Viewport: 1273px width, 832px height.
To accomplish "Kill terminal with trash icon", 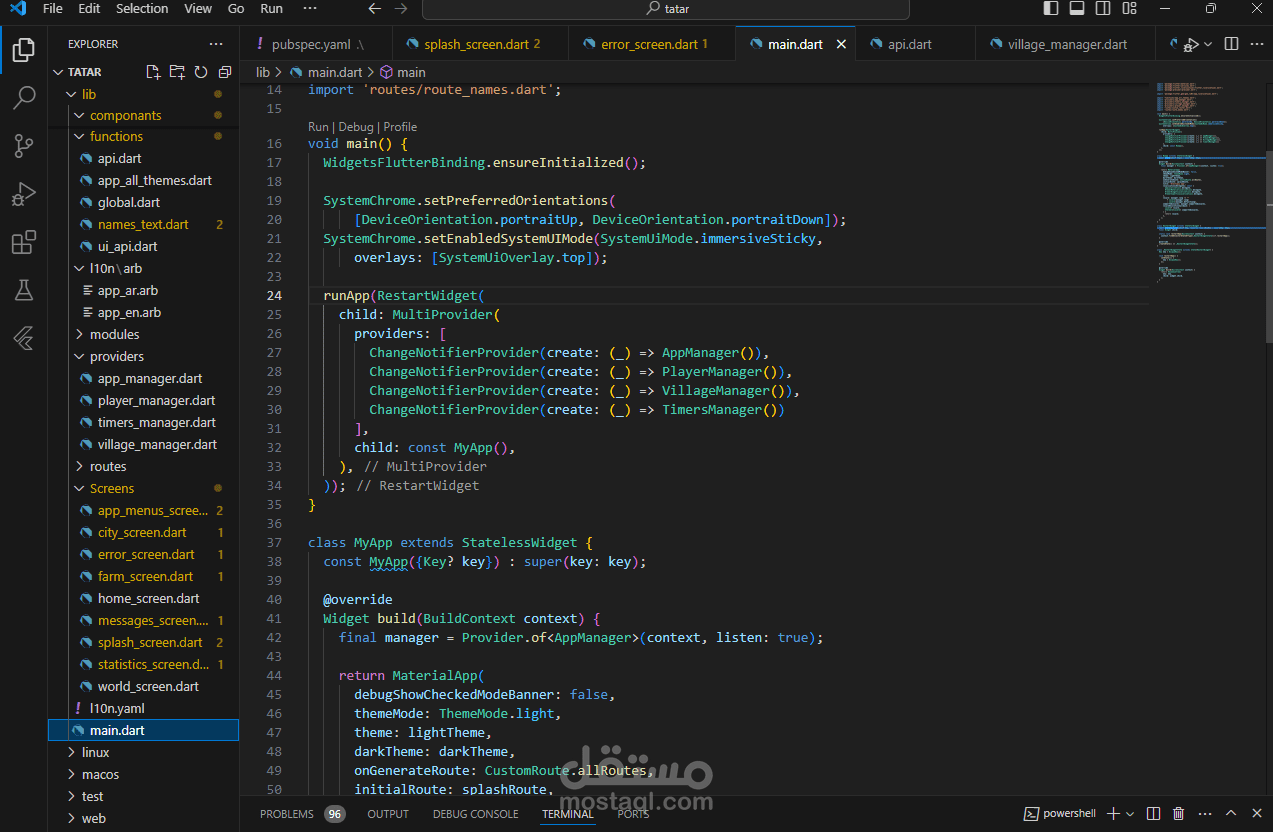I will (x=1179, y=814).
